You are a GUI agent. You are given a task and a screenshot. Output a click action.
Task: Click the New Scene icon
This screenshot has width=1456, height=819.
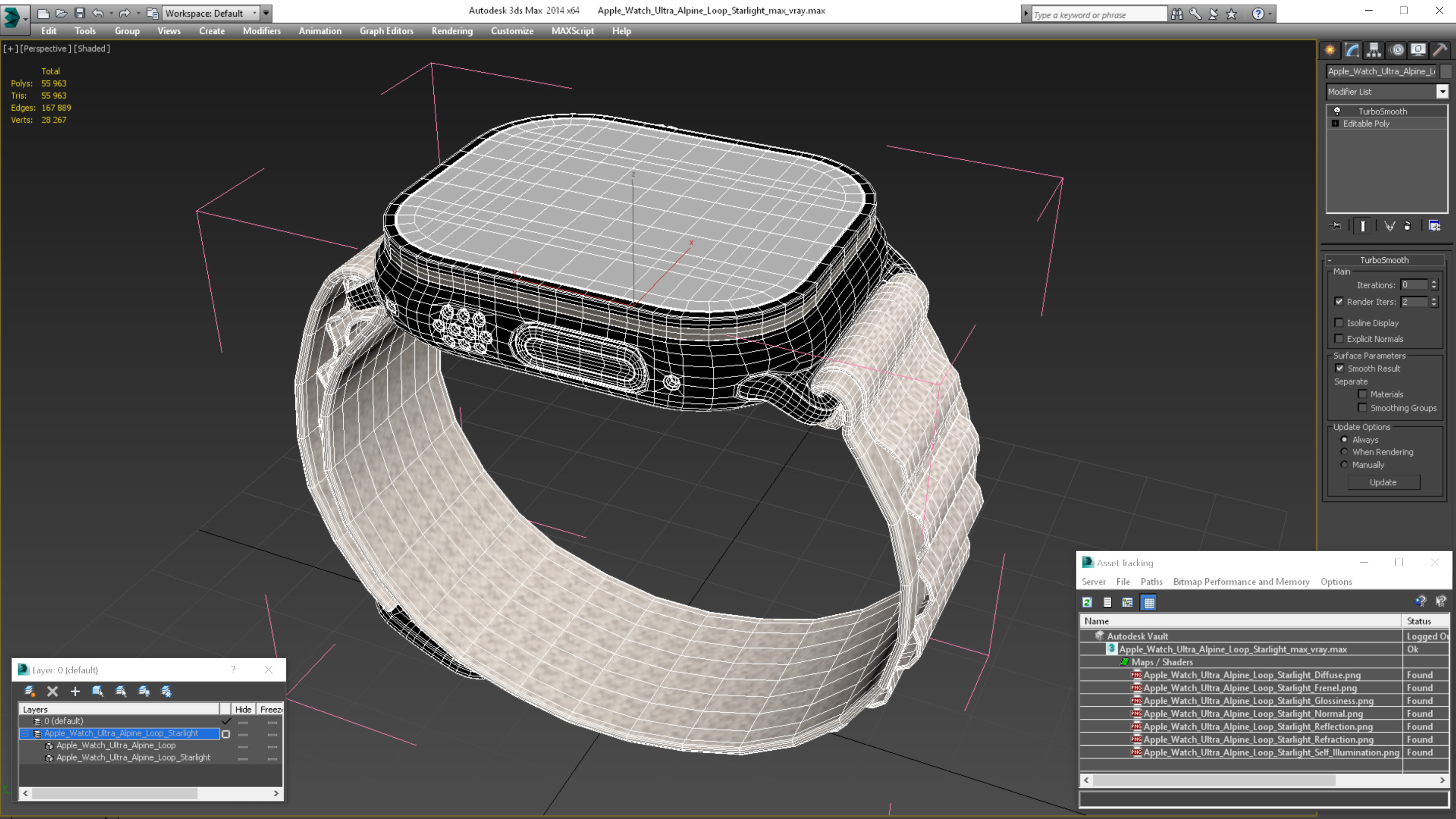click(x=43, y=13)
